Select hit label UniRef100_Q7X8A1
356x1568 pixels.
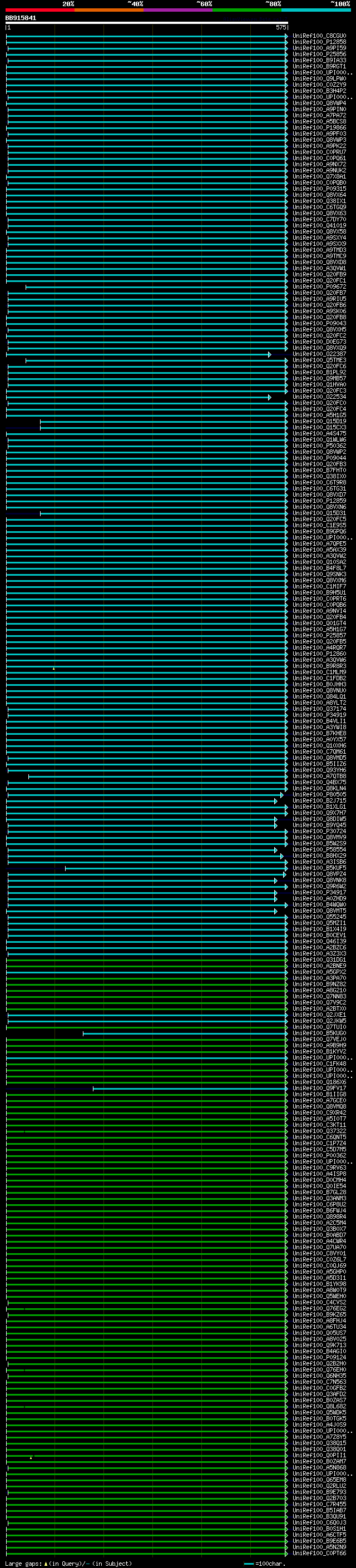[x=319, y=176]
